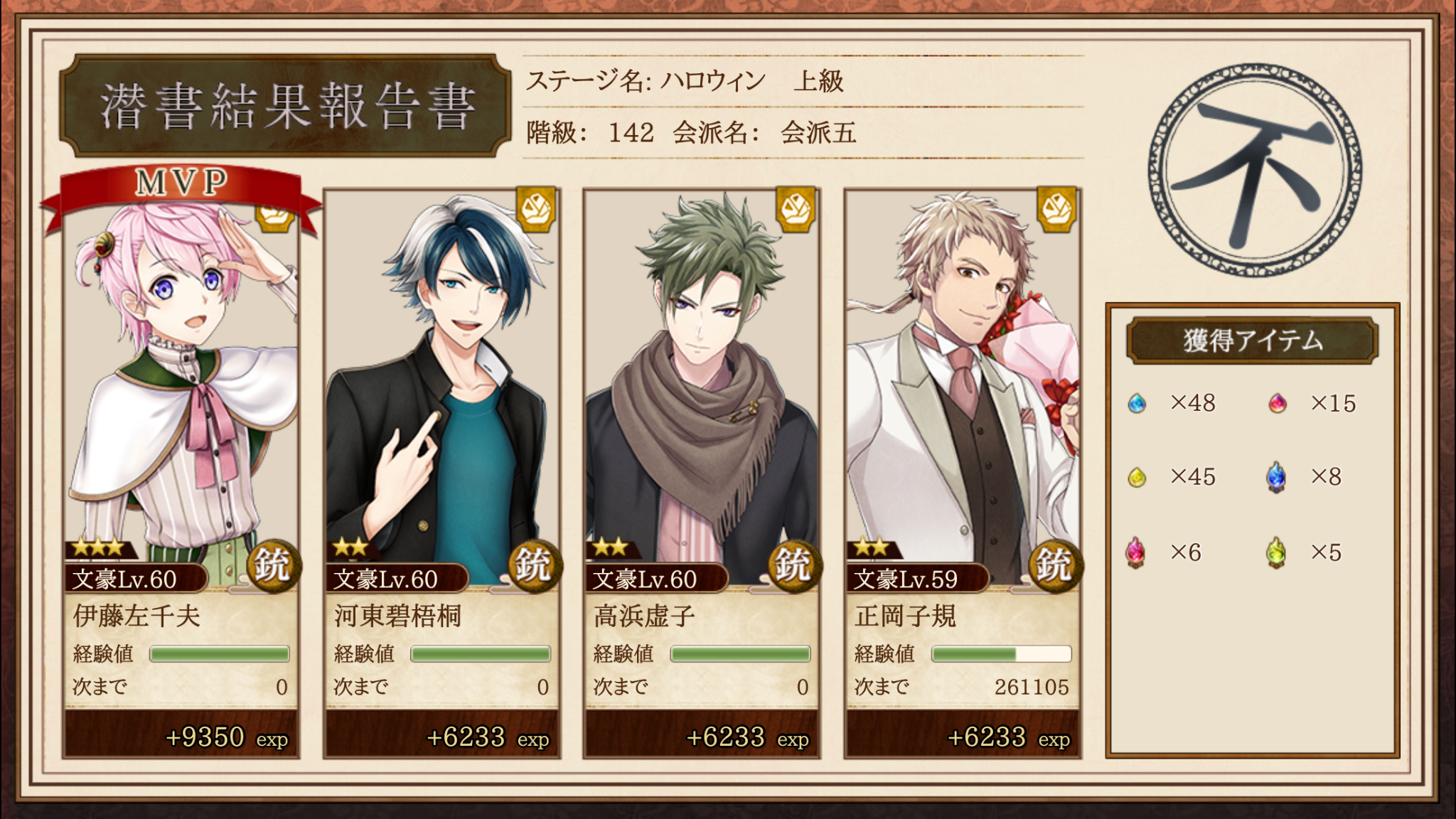
Task: Click the green flame icon with ×5
Action: (x=1276, y=552)
